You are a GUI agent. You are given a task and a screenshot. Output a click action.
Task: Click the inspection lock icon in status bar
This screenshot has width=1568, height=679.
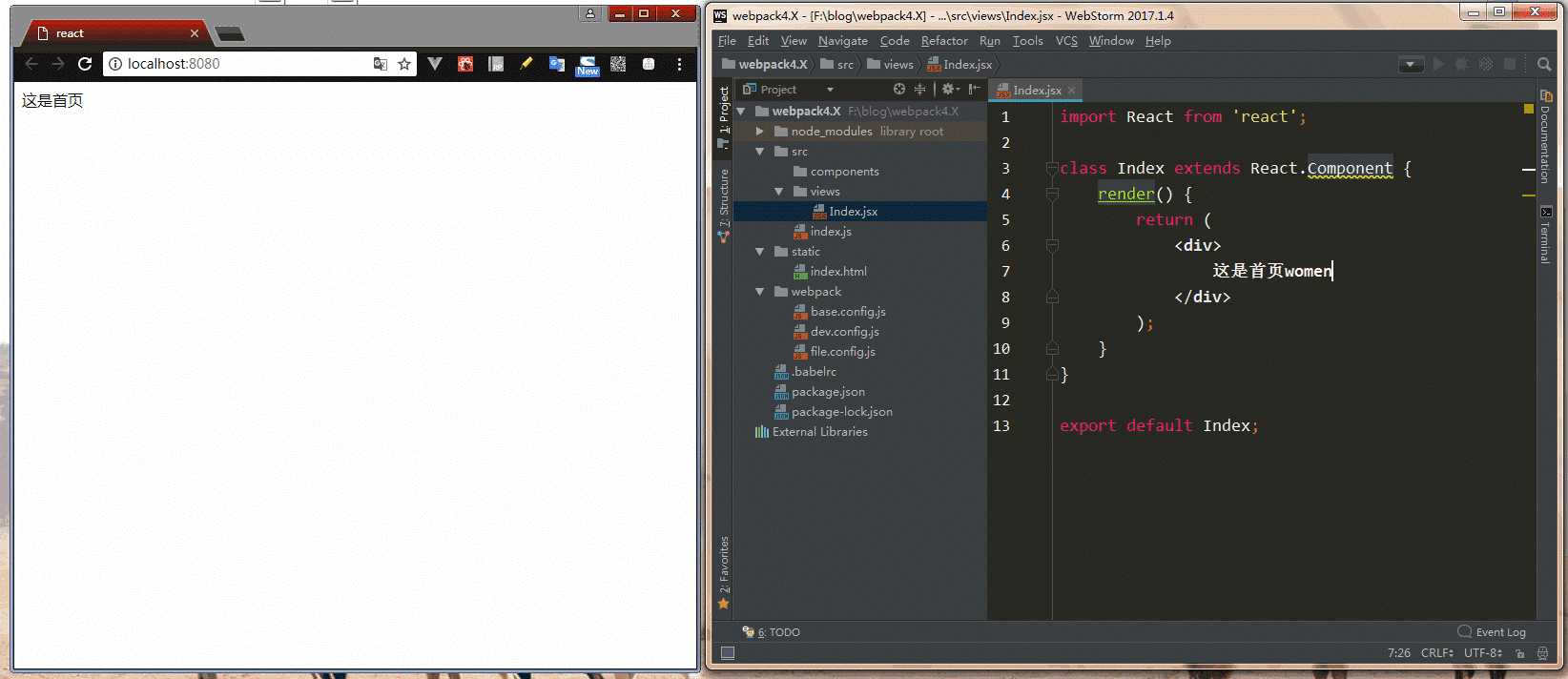(x=1519, y=653)
